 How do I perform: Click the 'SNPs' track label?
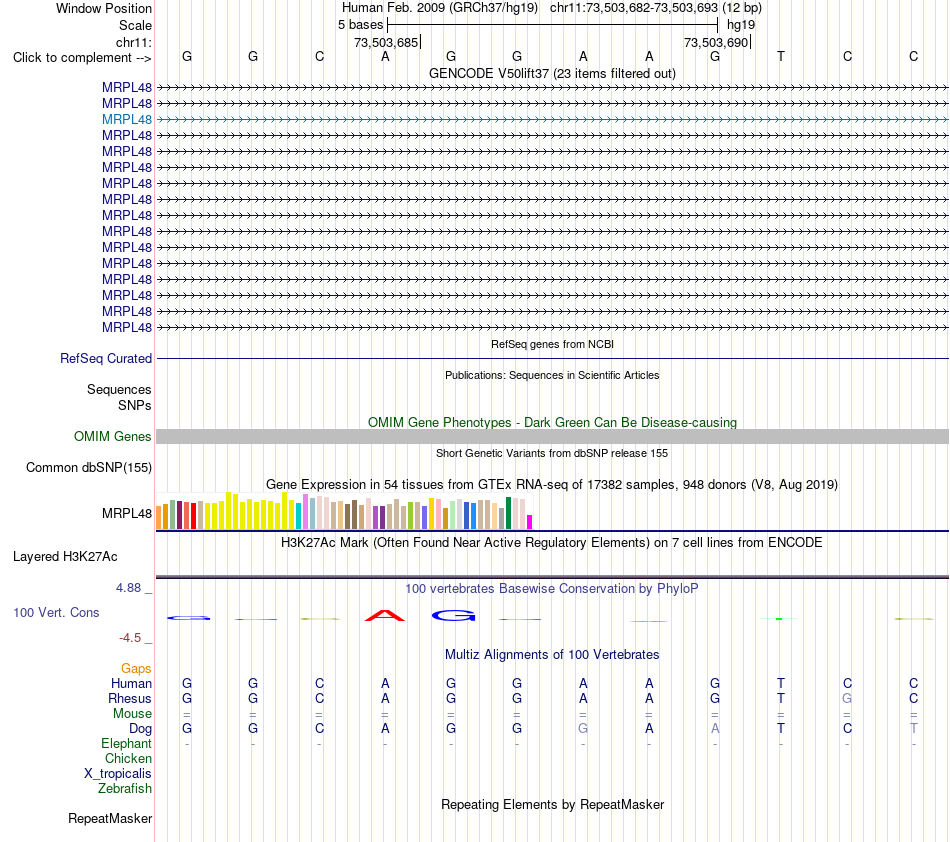[135, 405]
